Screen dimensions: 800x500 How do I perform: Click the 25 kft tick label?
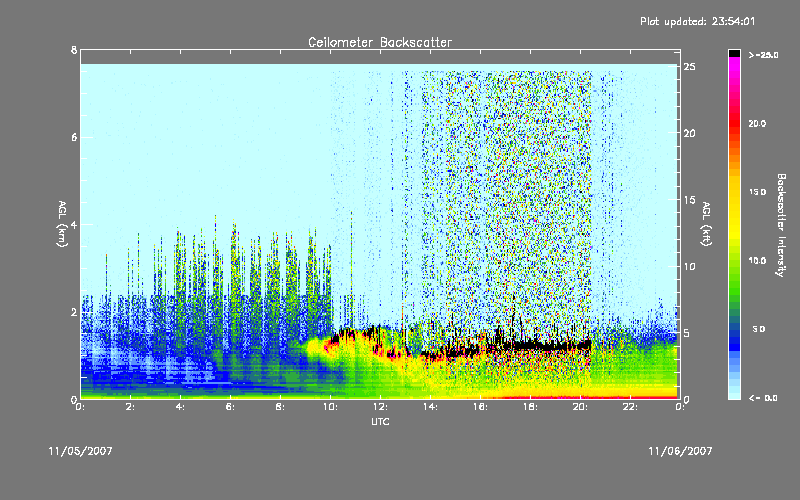click(x=690, y=67)
